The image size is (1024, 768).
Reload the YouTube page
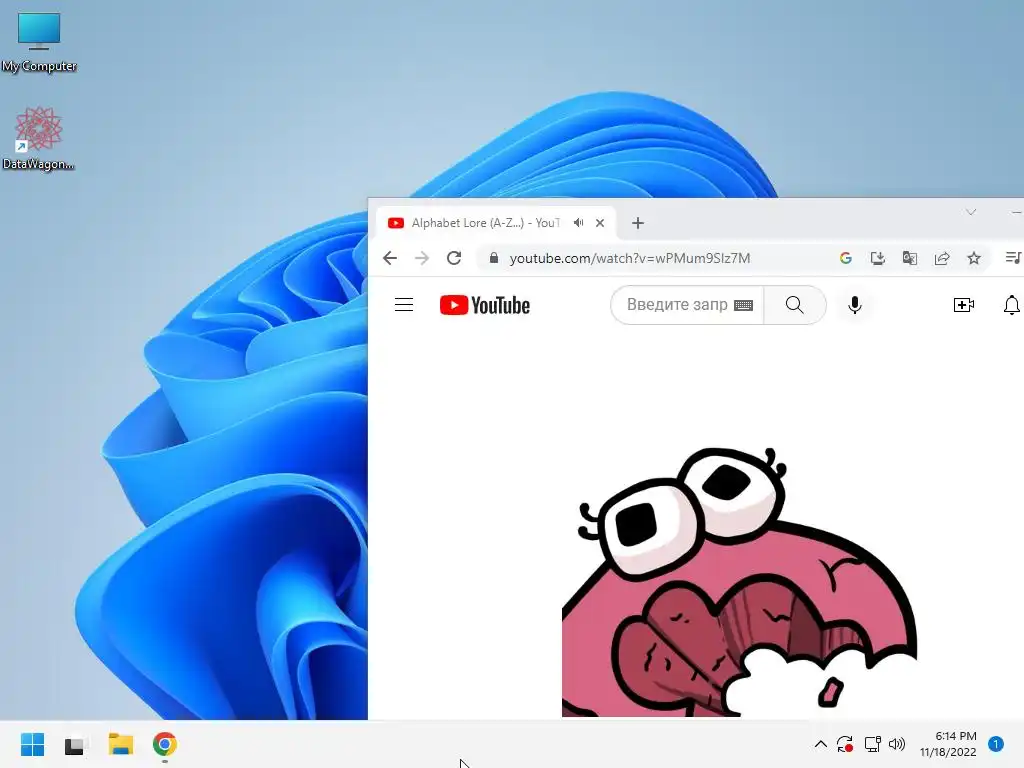454,258
